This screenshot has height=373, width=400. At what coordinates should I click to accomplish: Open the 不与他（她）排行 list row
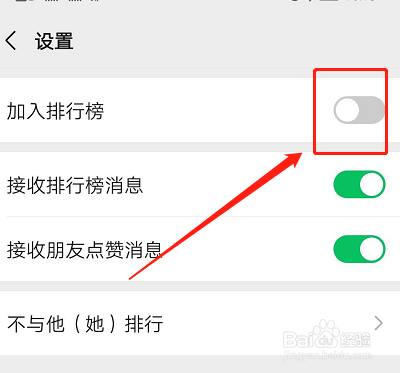point(200,323)
